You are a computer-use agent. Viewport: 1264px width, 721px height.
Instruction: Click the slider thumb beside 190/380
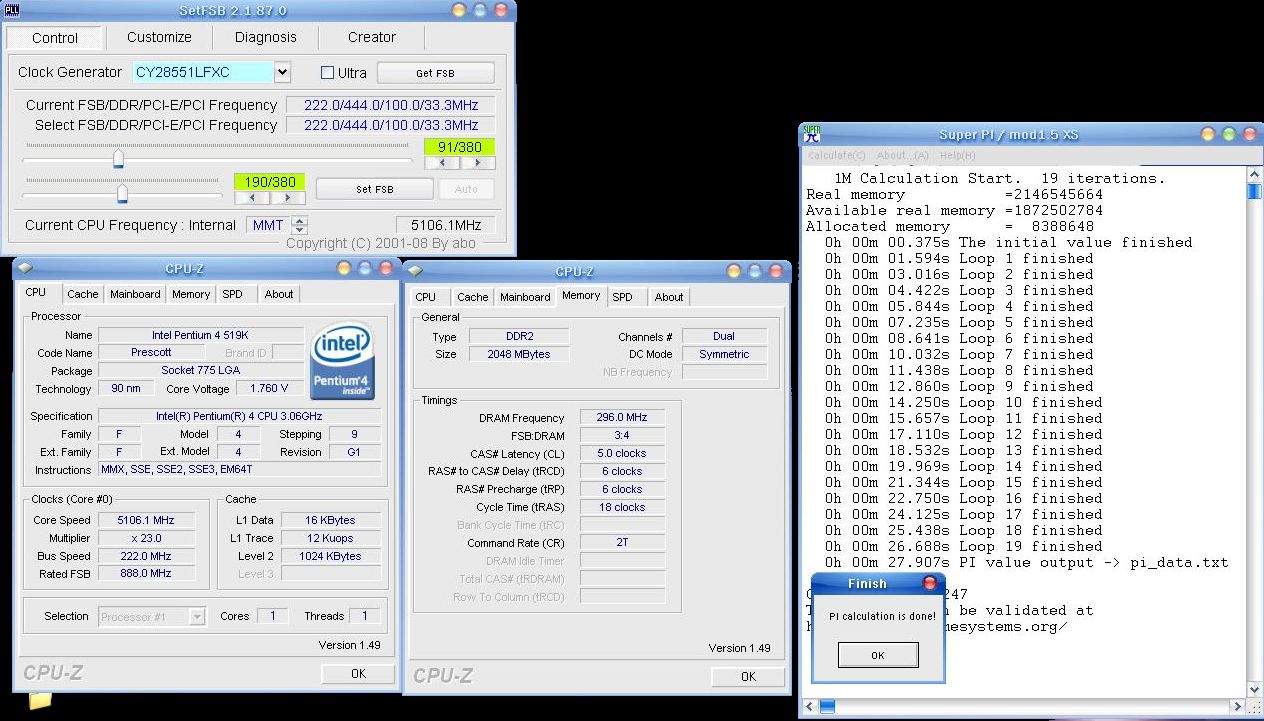tap(122, 193)
